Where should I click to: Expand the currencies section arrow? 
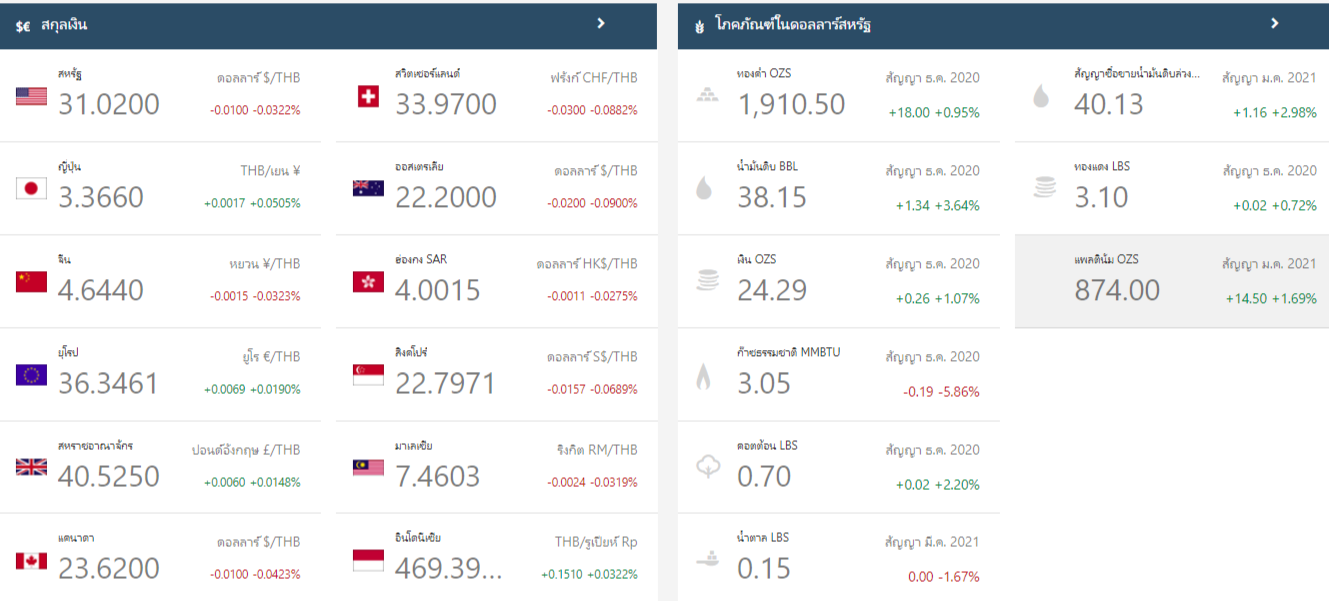tap(601, 23)
